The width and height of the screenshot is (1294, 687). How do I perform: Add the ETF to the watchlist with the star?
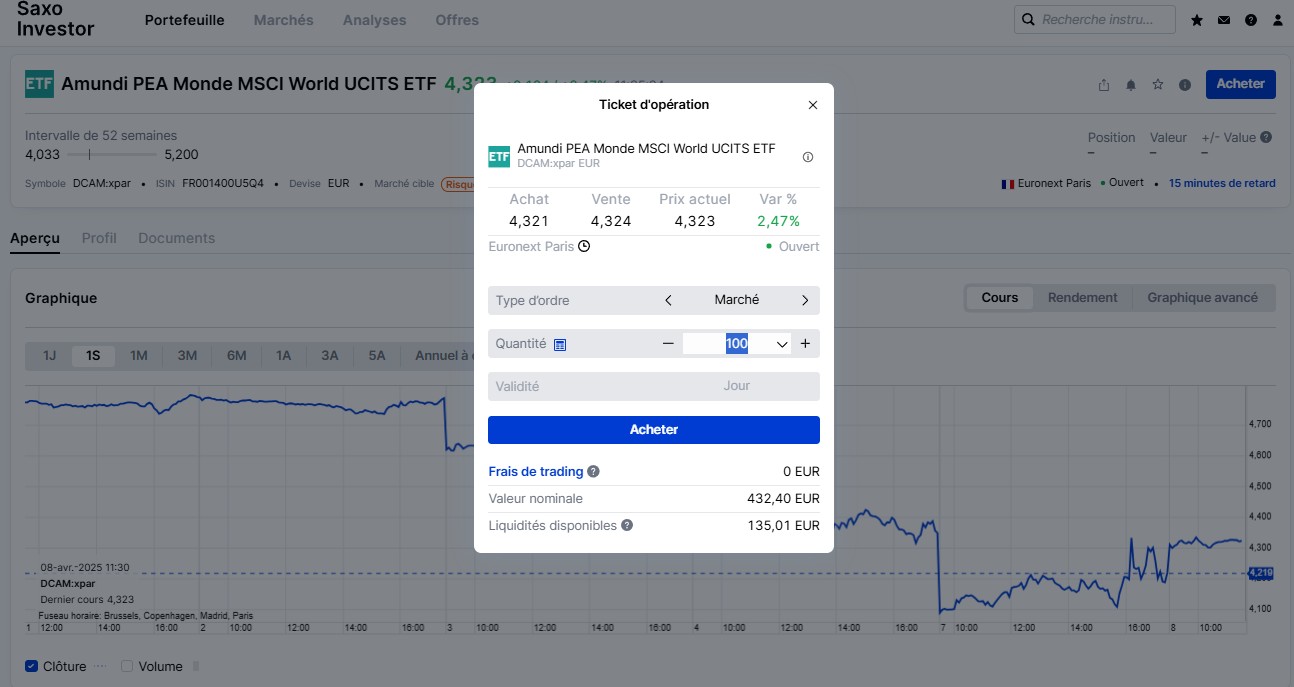click(x=1158, y=85)
